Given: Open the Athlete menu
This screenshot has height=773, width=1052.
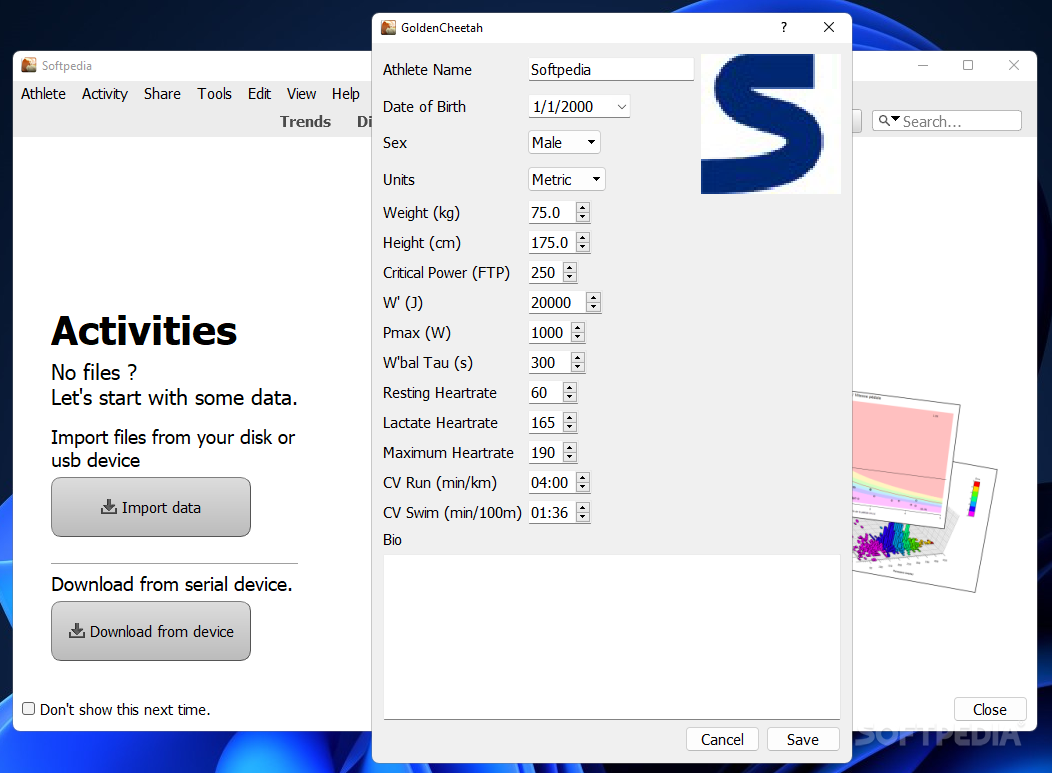Looking at the screenshot, I should pyautogui.click(x=44, y=94).
